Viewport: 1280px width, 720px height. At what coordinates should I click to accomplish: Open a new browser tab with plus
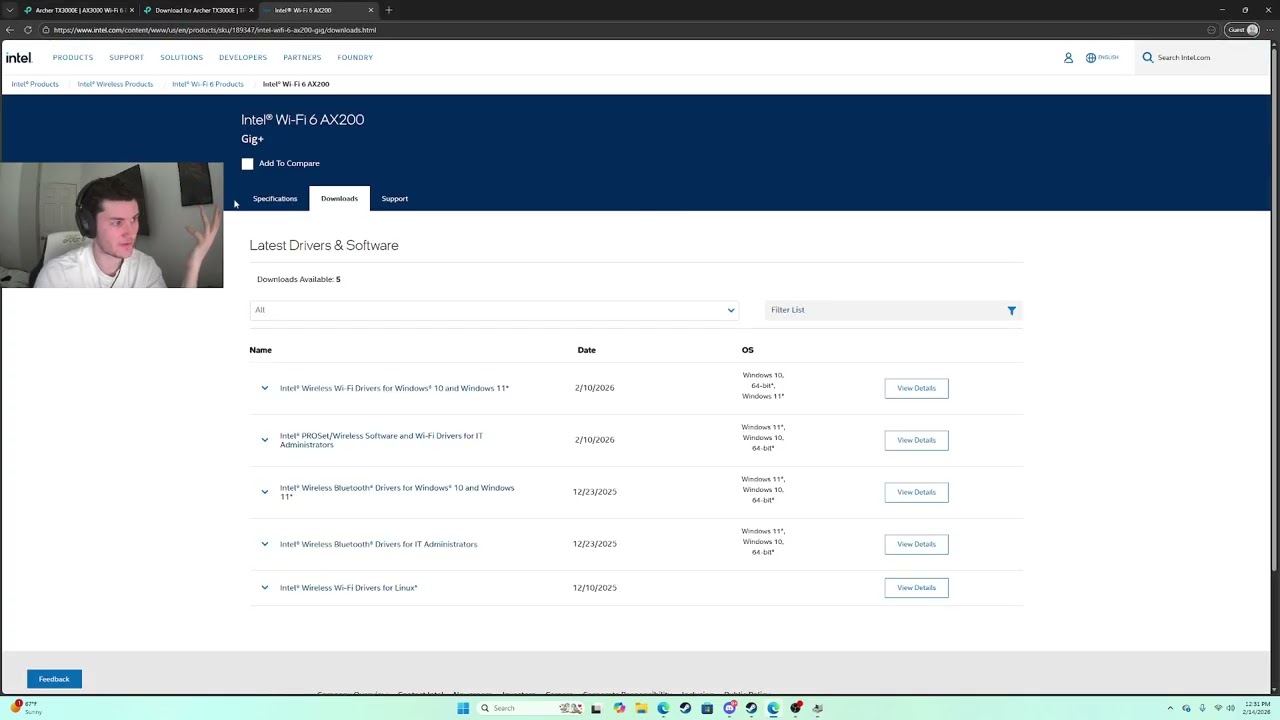click(389, 10)
